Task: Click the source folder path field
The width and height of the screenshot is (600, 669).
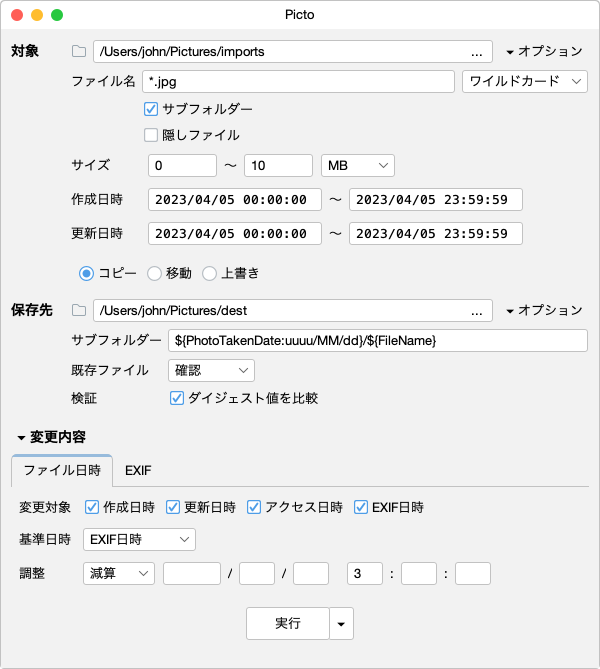Action: 293,52
